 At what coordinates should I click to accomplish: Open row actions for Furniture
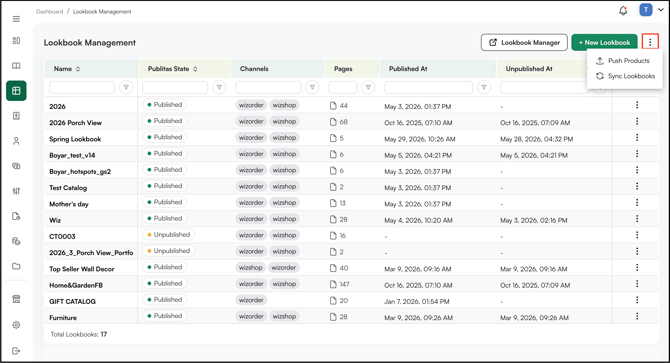[637, 316]
